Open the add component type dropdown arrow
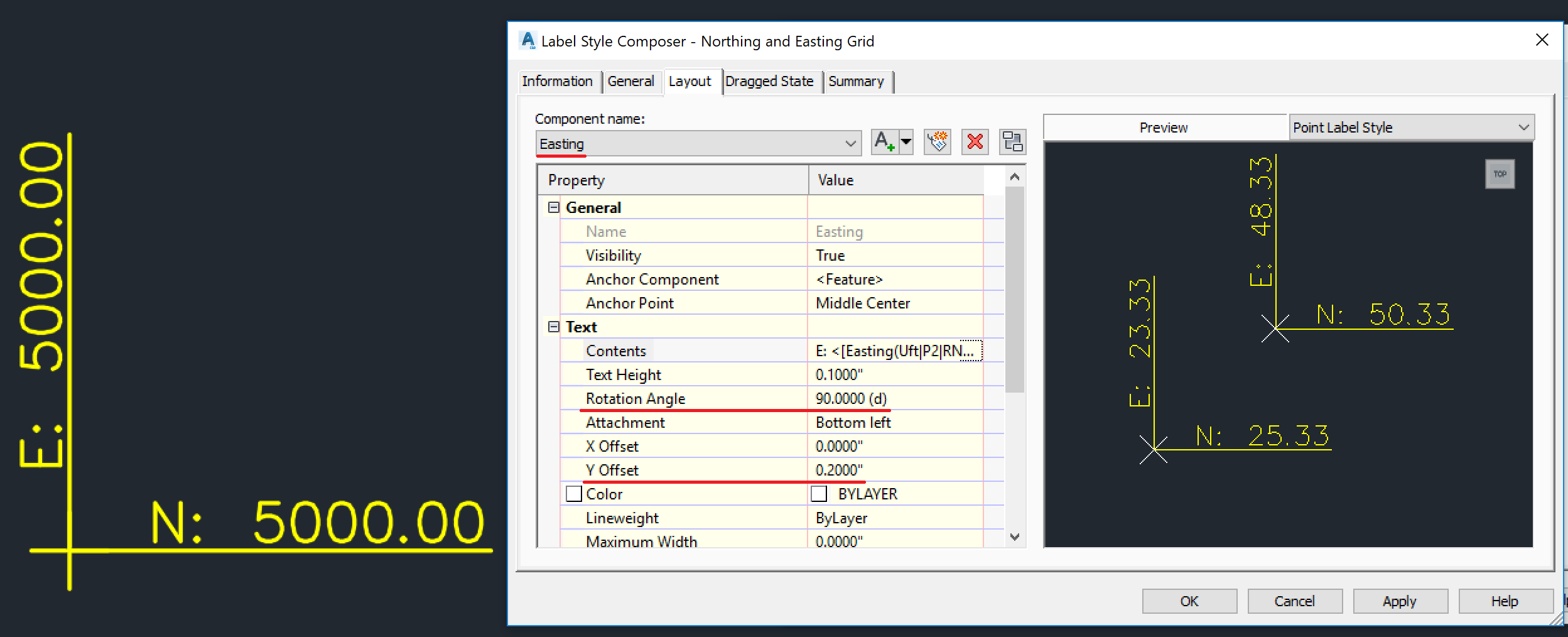1568x637 pixels. click(906, 142)
